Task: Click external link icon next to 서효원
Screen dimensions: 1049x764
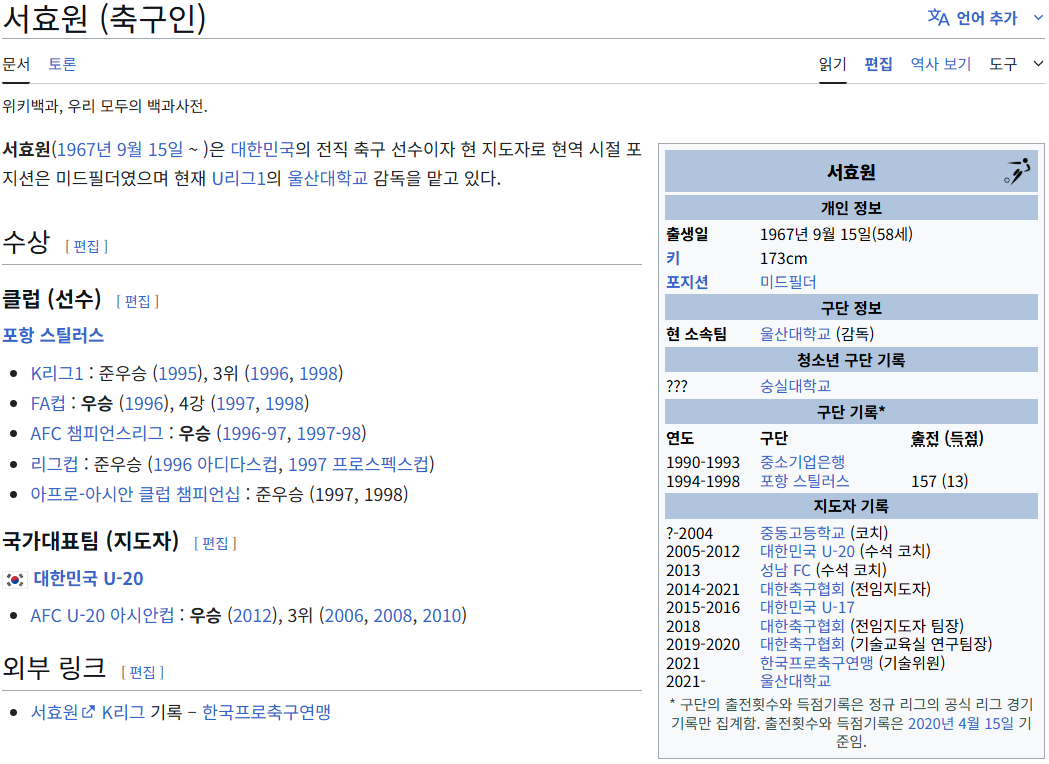Action: point(89,712)
